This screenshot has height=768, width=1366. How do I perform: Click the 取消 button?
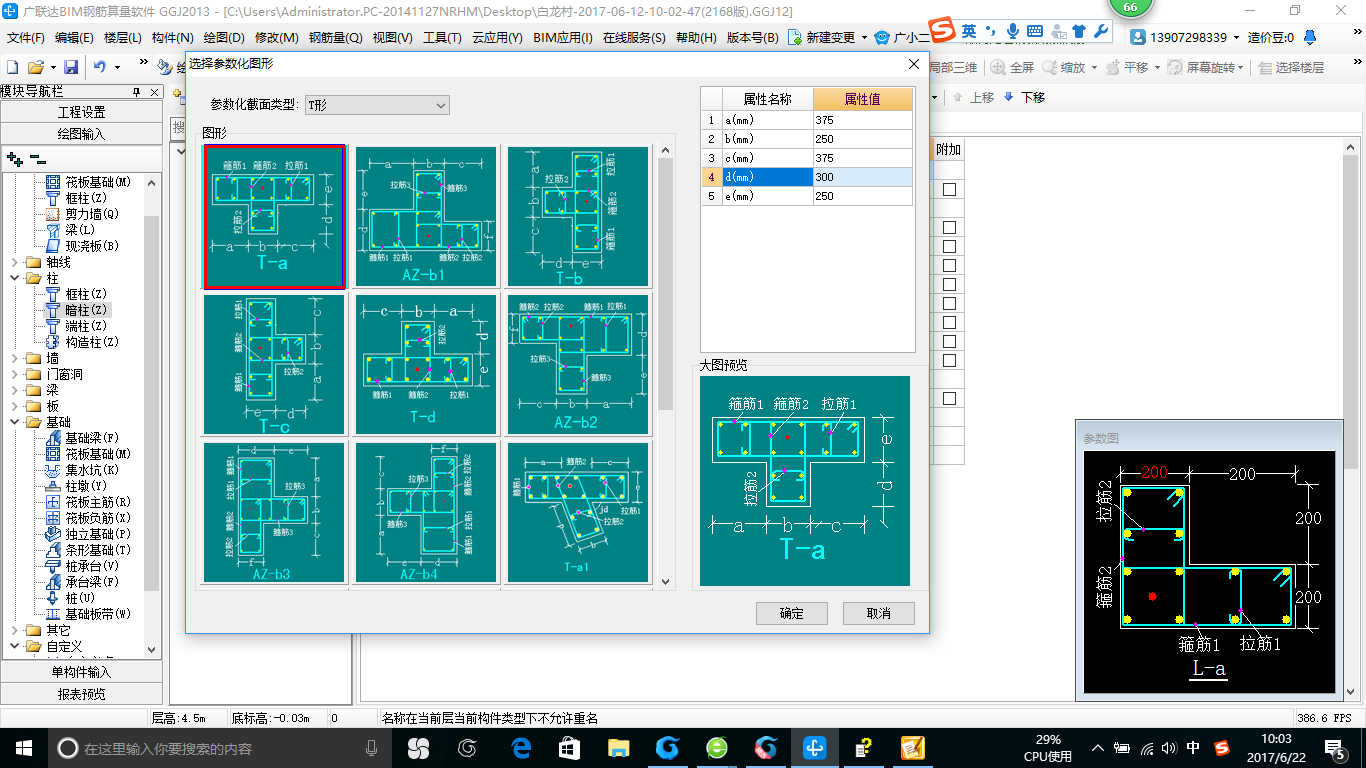[x=878, y=613]
